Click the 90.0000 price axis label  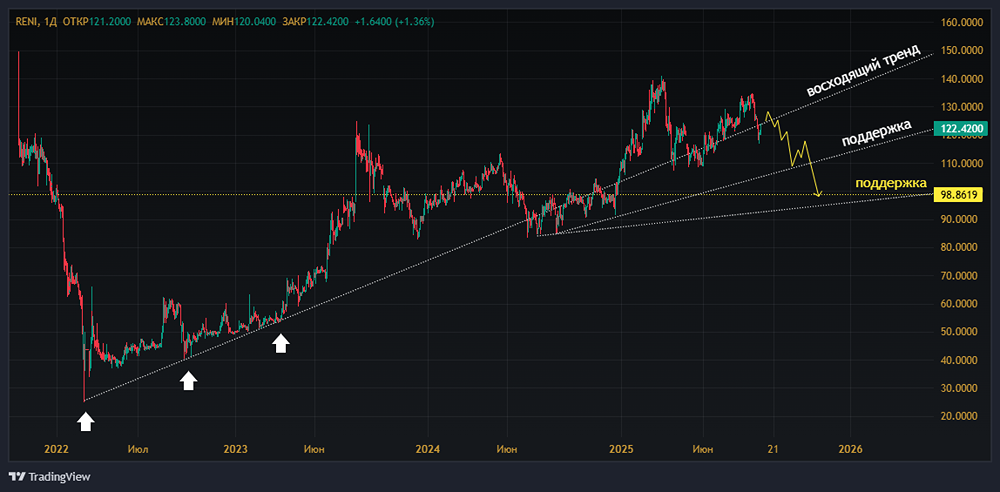[959, 220]
